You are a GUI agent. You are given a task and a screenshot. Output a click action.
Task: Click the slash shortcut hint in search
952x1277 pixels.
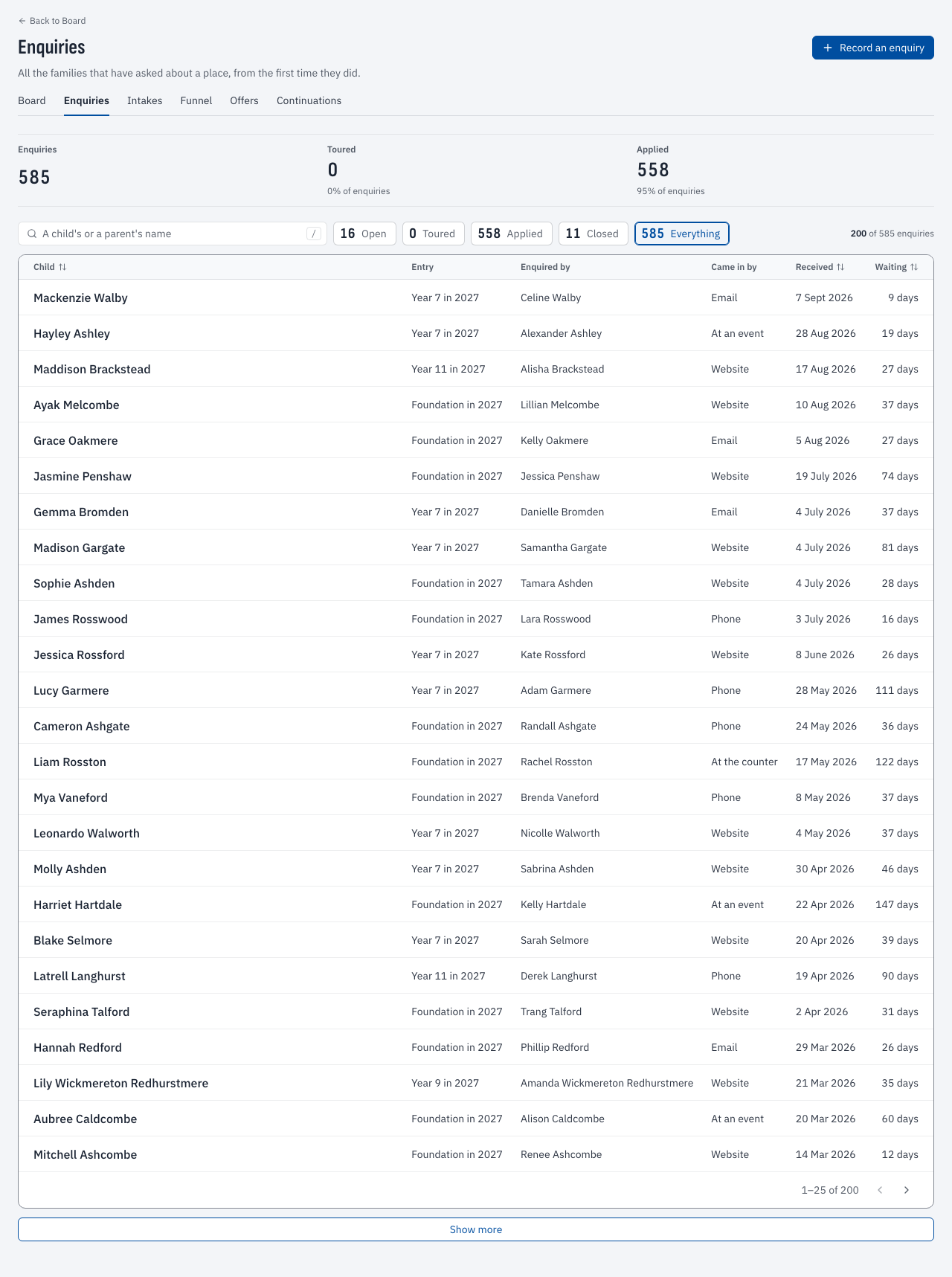click(314, 234)
